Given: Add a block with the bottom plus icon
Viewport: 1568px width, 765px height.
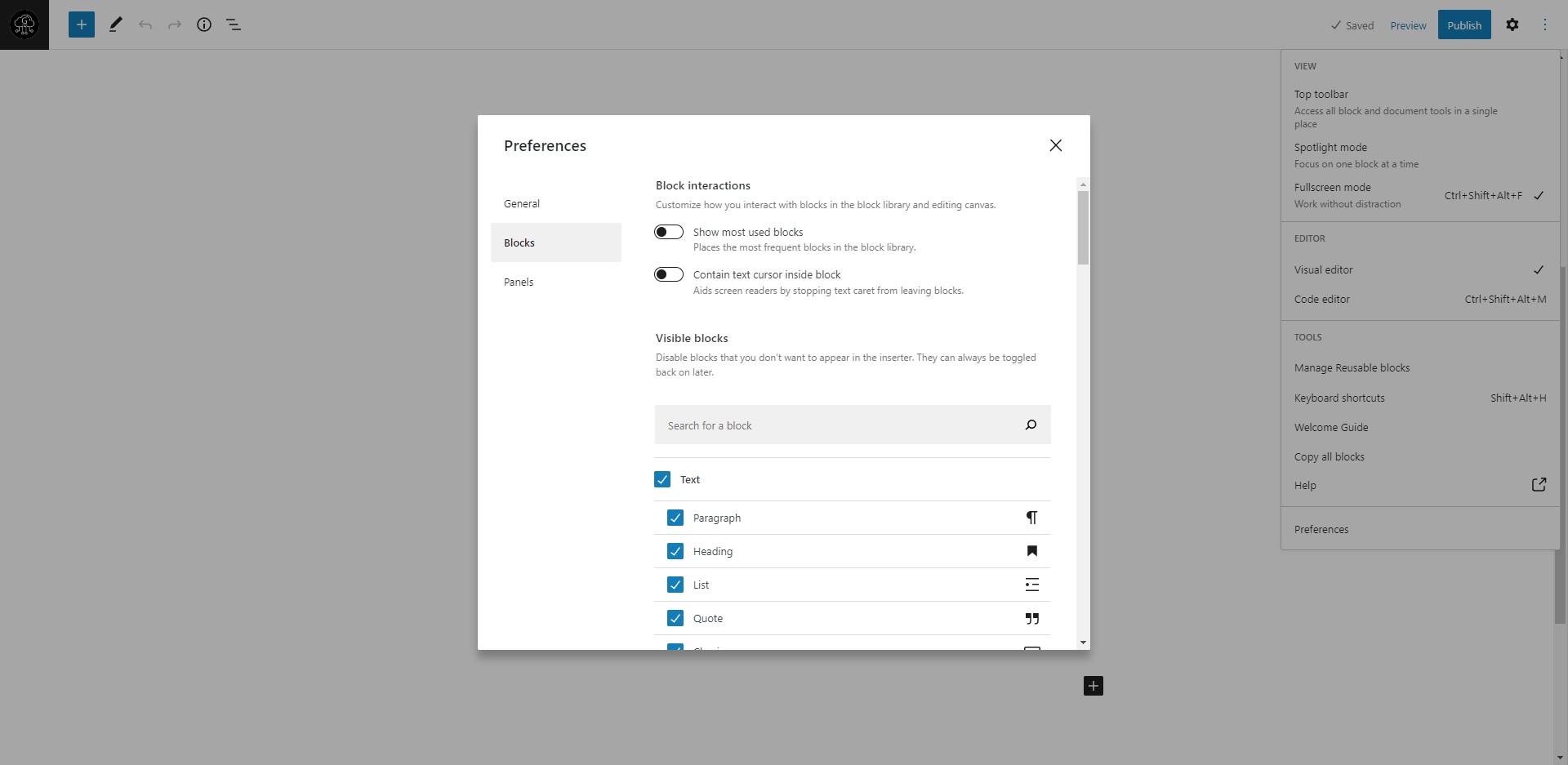Looking at the screenshot, I should point(1093,686).
